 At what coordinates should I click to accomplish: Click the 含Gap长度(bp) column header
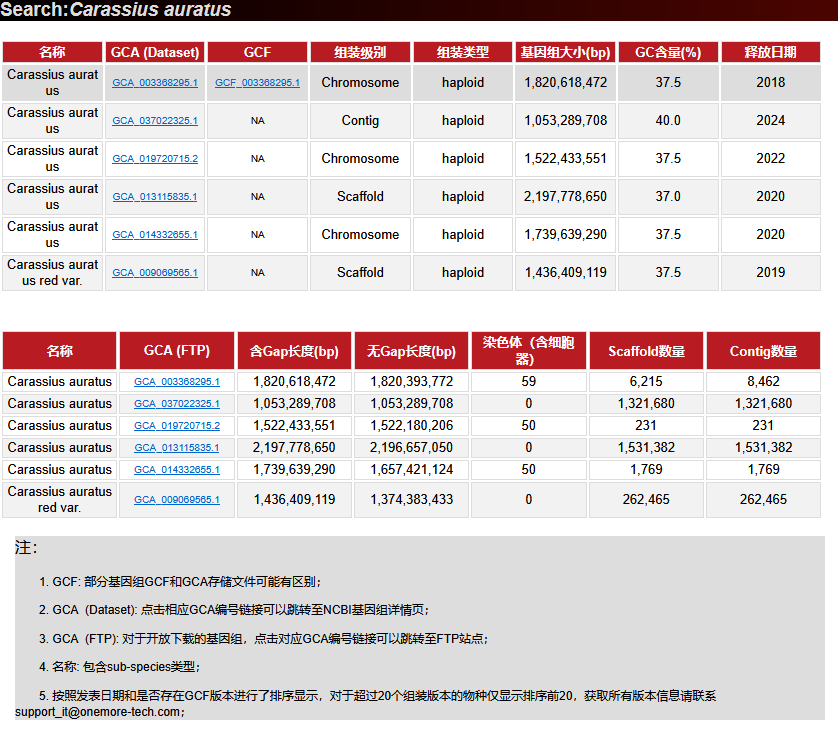click(294, 351)
